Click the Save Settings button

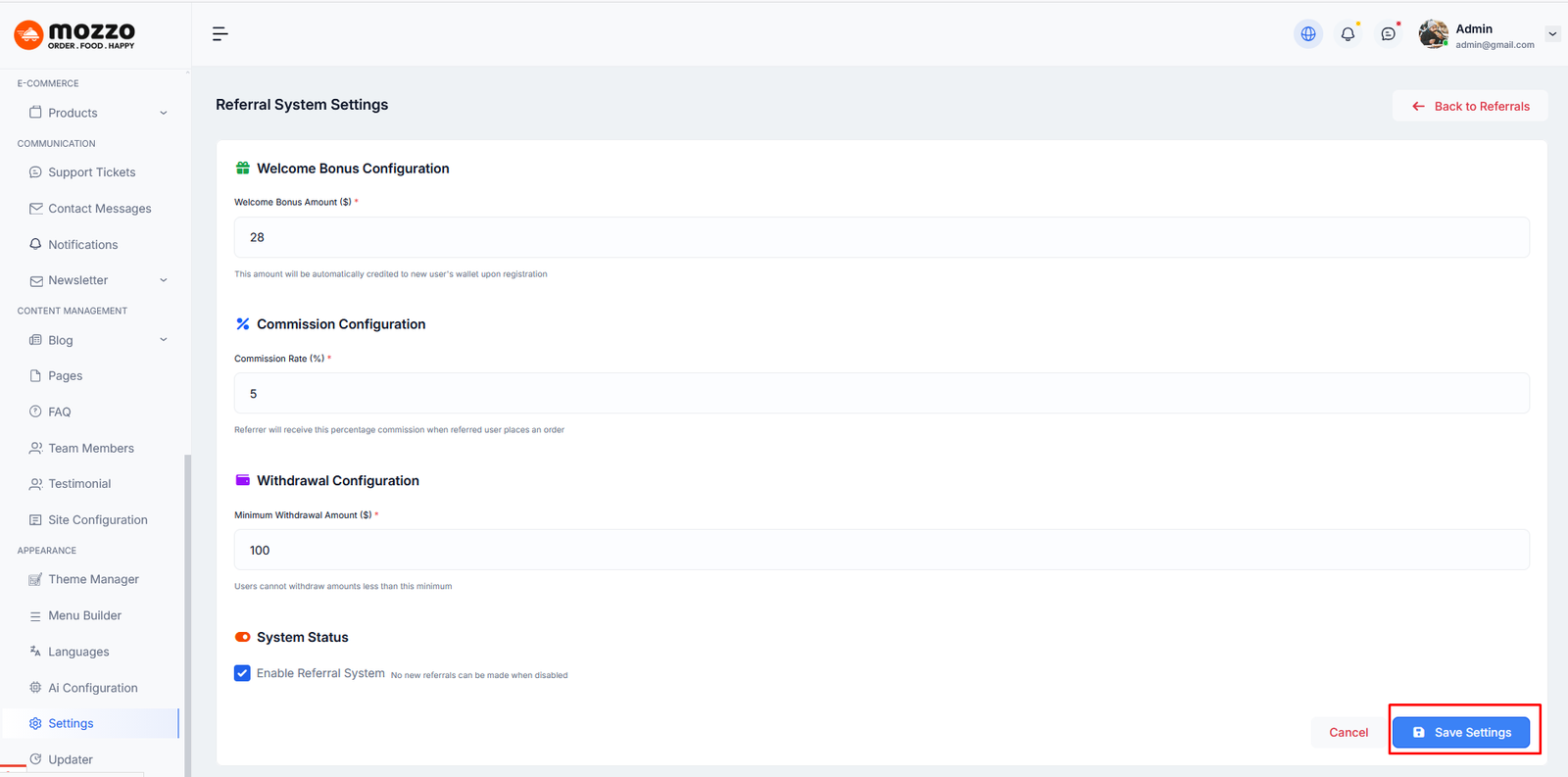(1460, 732)
